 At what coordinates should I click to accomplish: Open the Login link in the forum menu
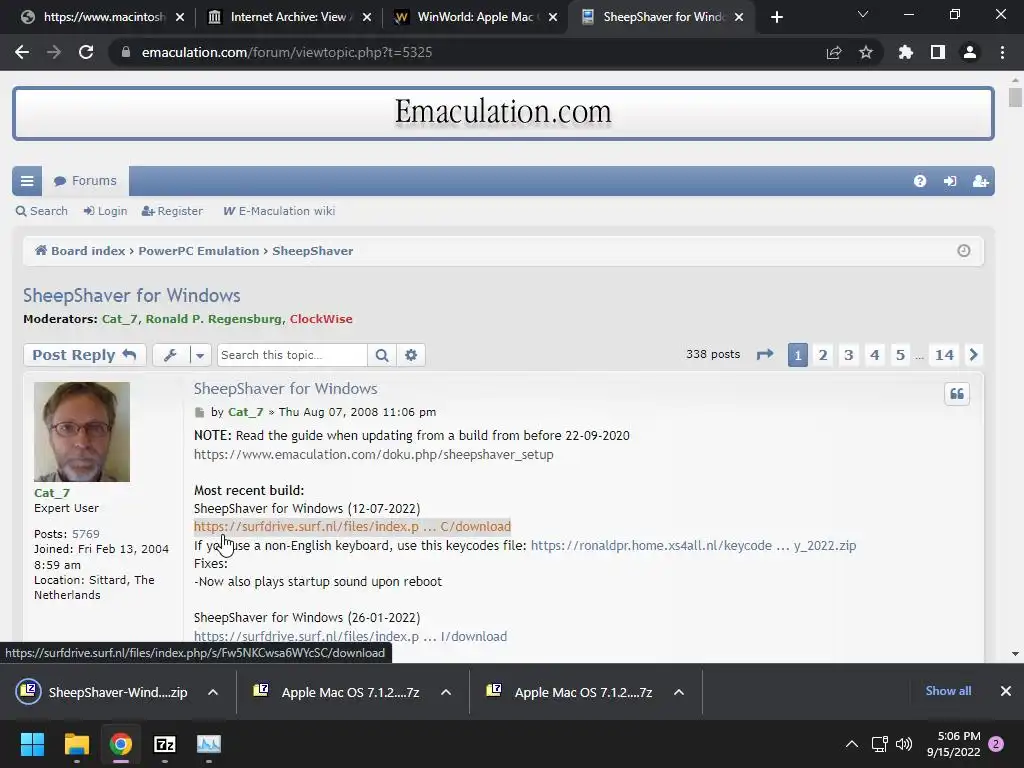click(x=105, y=211)
